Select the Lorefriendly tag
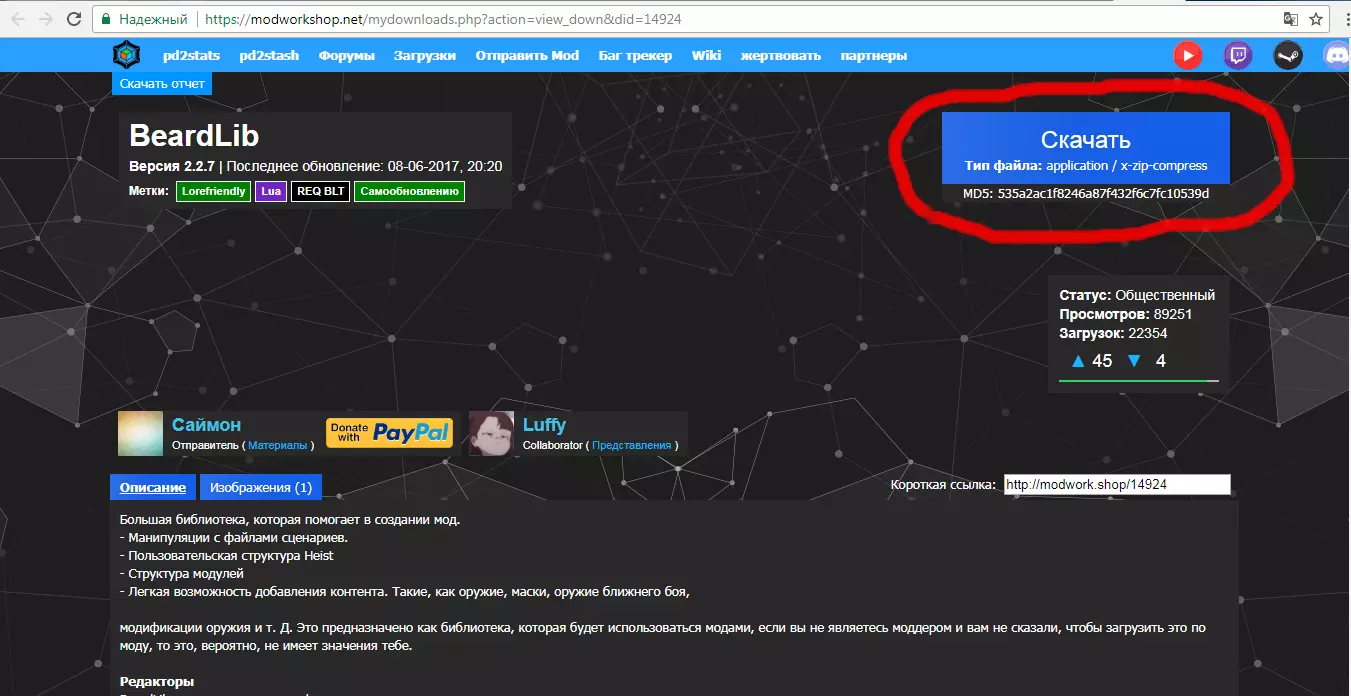 click(x=213, y=191)
